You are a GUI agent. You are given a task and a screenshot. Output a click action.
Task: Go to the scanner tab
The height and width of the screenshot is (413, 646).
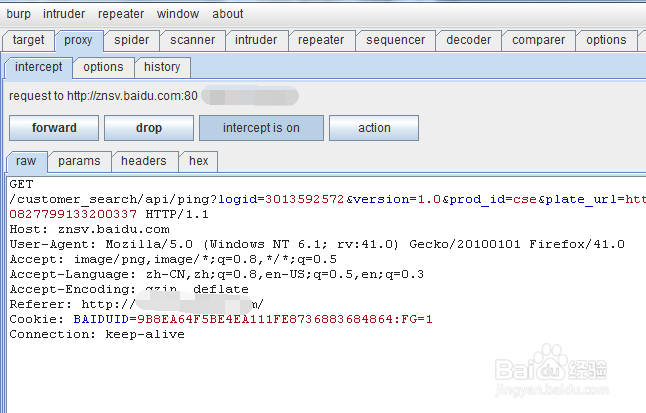click(192, 40)
